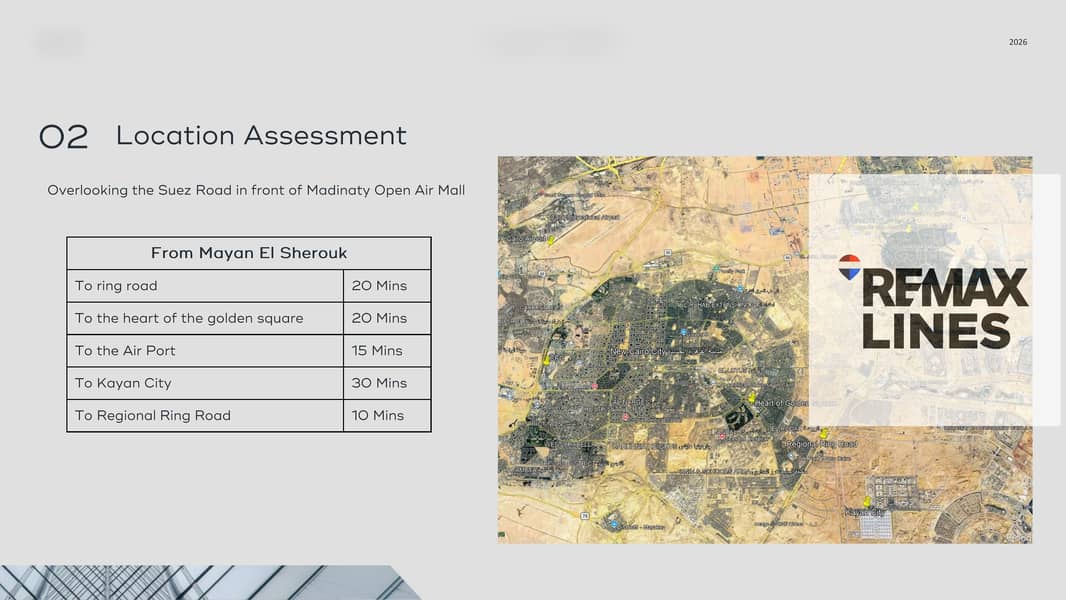Select the glass building image at bottom-left
Image resolution: width=1066 pixels, height=600 pixels.
tap(211, 582)
